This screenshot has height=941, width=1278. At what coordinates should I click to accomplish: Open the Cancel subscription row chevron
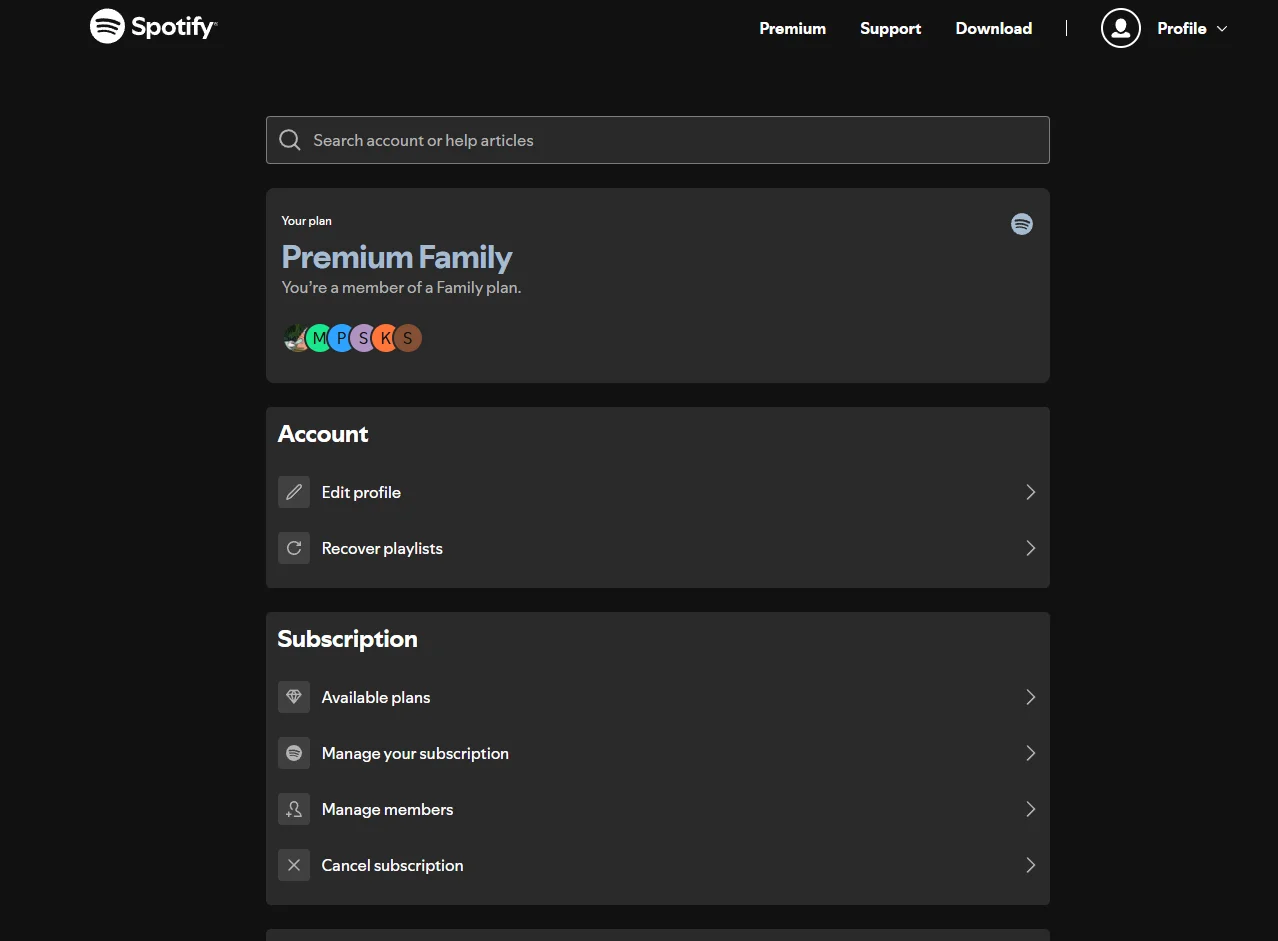click(1030, 865)
